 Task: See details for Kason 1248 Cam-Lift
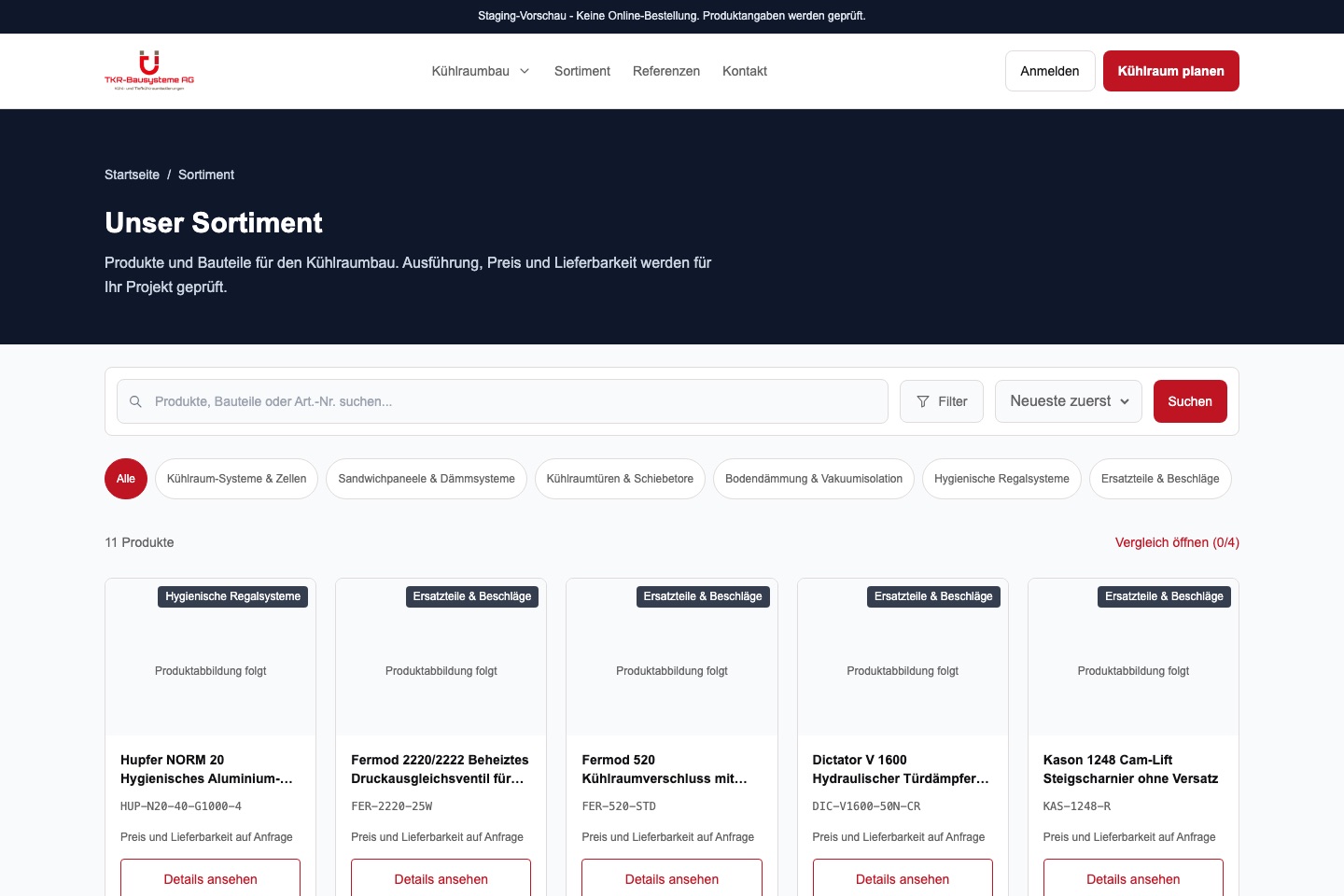[1133, 878]
